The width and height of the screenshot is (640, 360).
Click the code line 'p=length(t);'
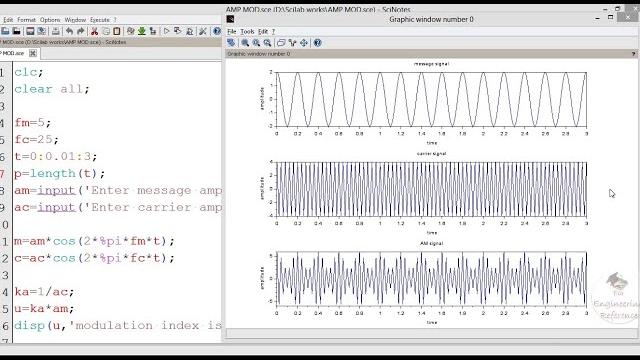60,173
